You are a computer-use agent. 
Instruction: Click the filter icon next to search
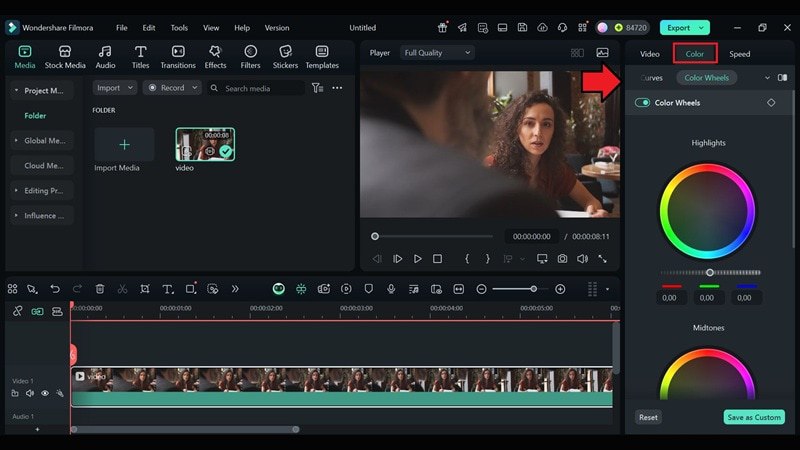(317, 88)
